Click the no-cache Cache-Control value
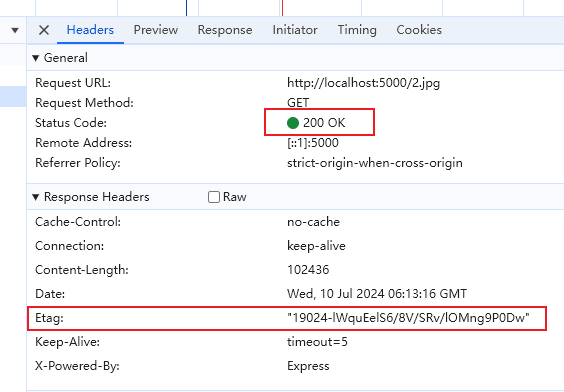The height and width of the screenshot is (392, 564). point(313,222)
